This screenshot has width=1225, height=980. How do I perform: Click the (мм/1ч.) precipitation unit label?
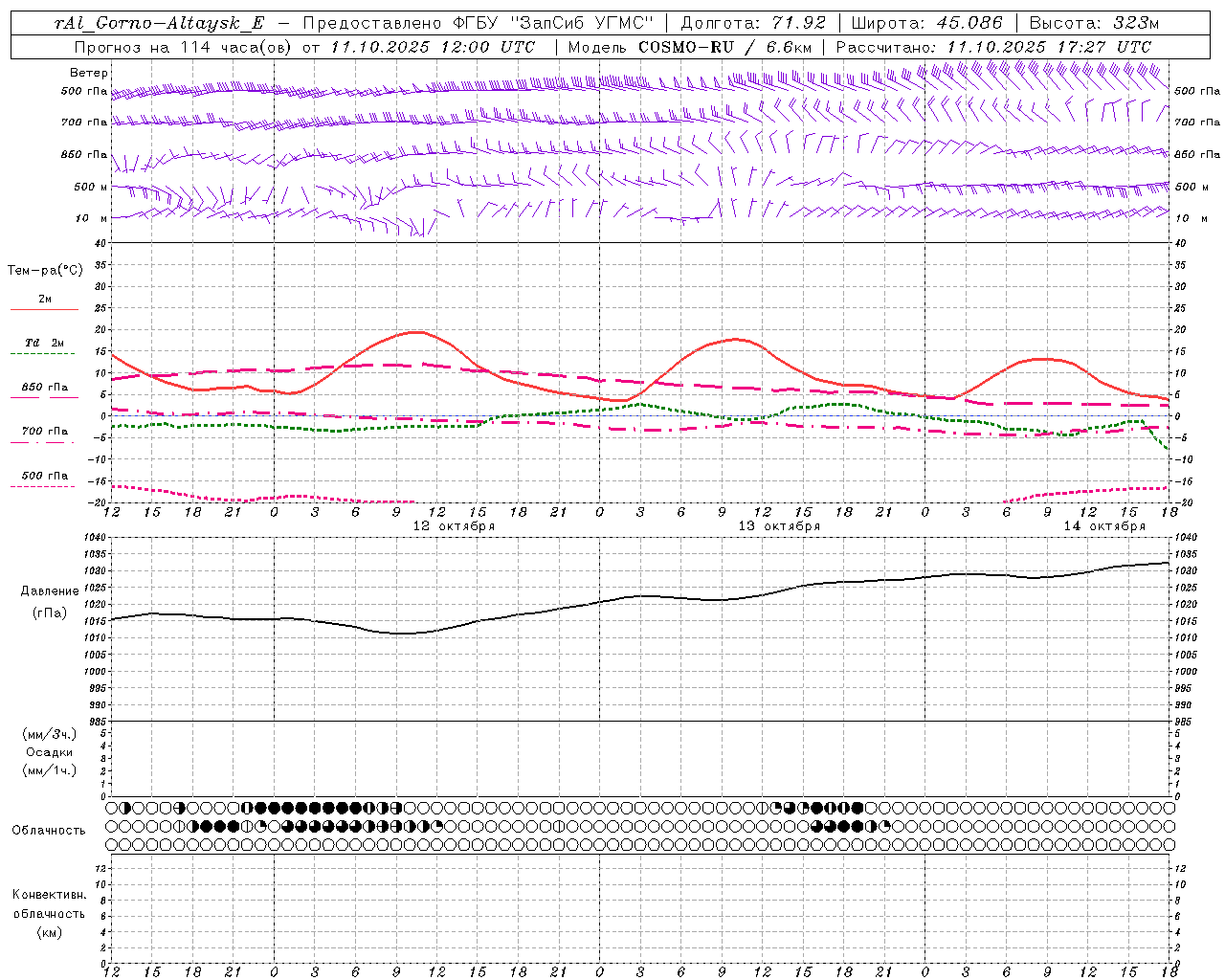tap(49, 770)
